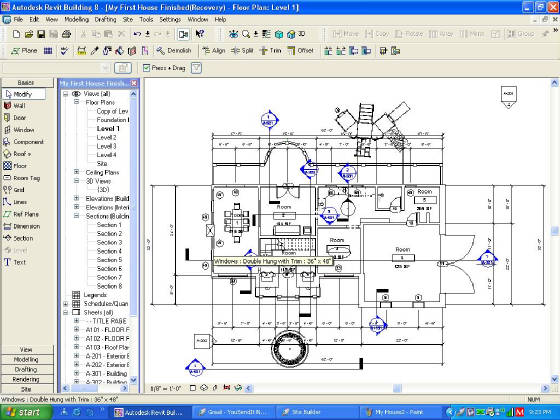Select the Demolish tool
The image size is (560, 420).
(174, 51)
